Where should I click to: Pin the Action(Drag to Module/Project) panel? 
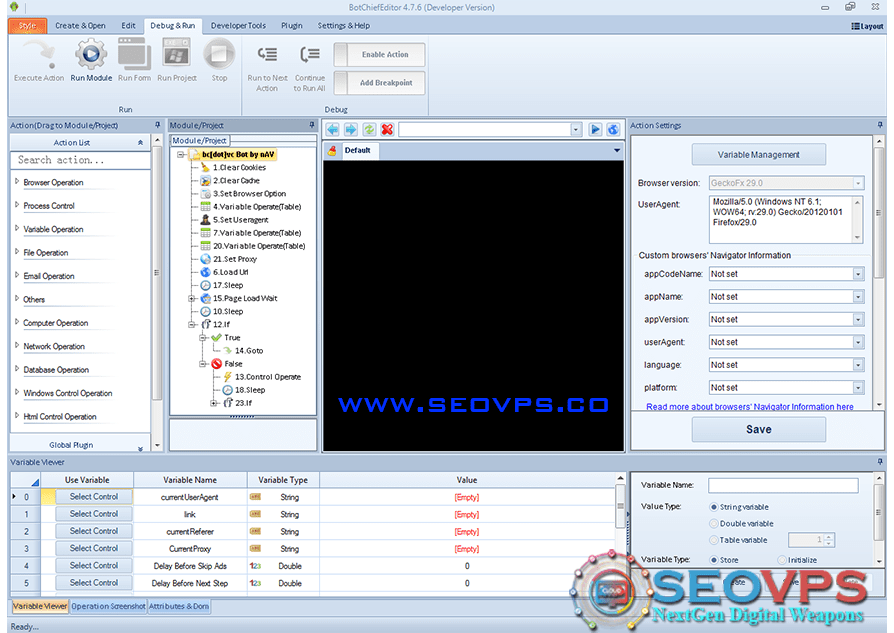pyautogui.click(x=157, y=125)
